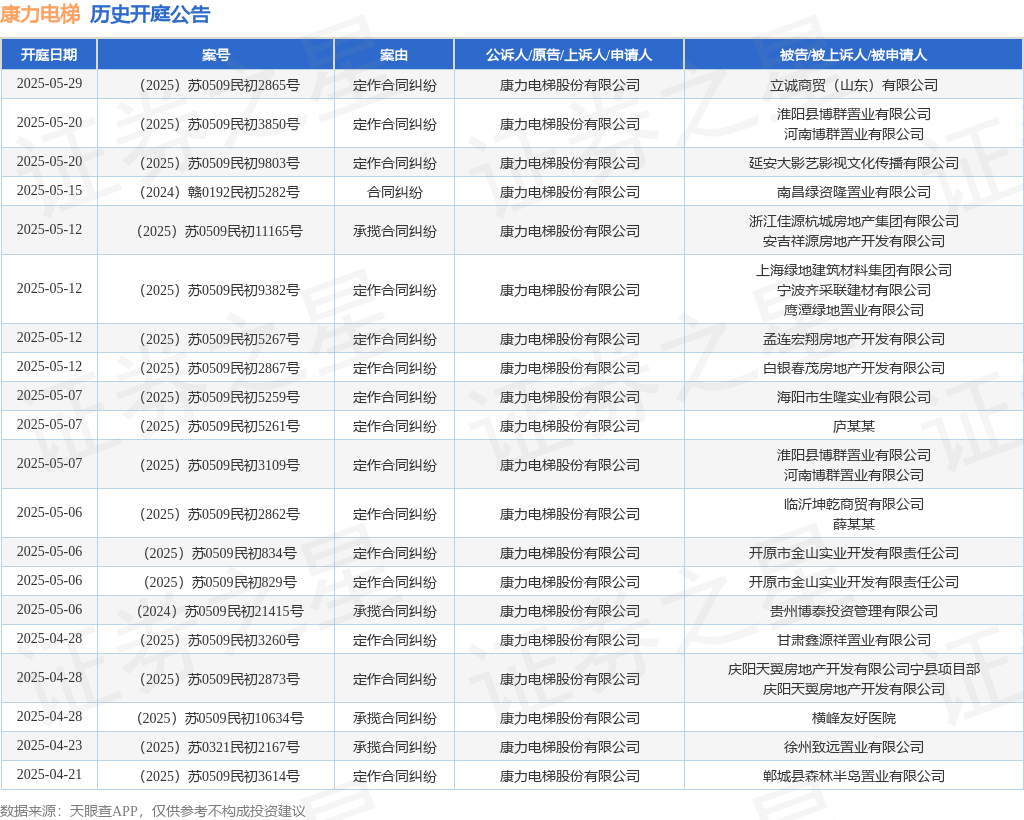Viewport: 1024px width, 820px height.
Task: Click the 案号 column header
Action: tap(216, 55)
